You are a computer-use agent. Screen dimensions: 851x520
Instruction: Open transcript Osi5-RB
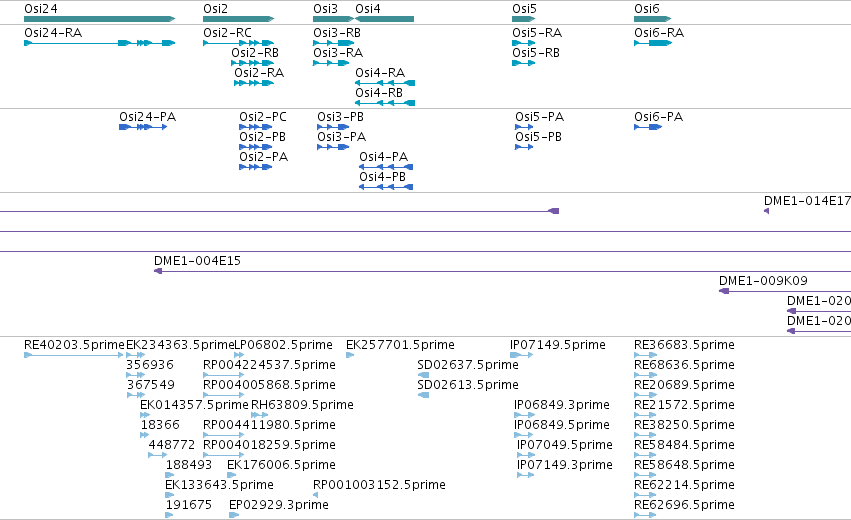pos(523,63)
